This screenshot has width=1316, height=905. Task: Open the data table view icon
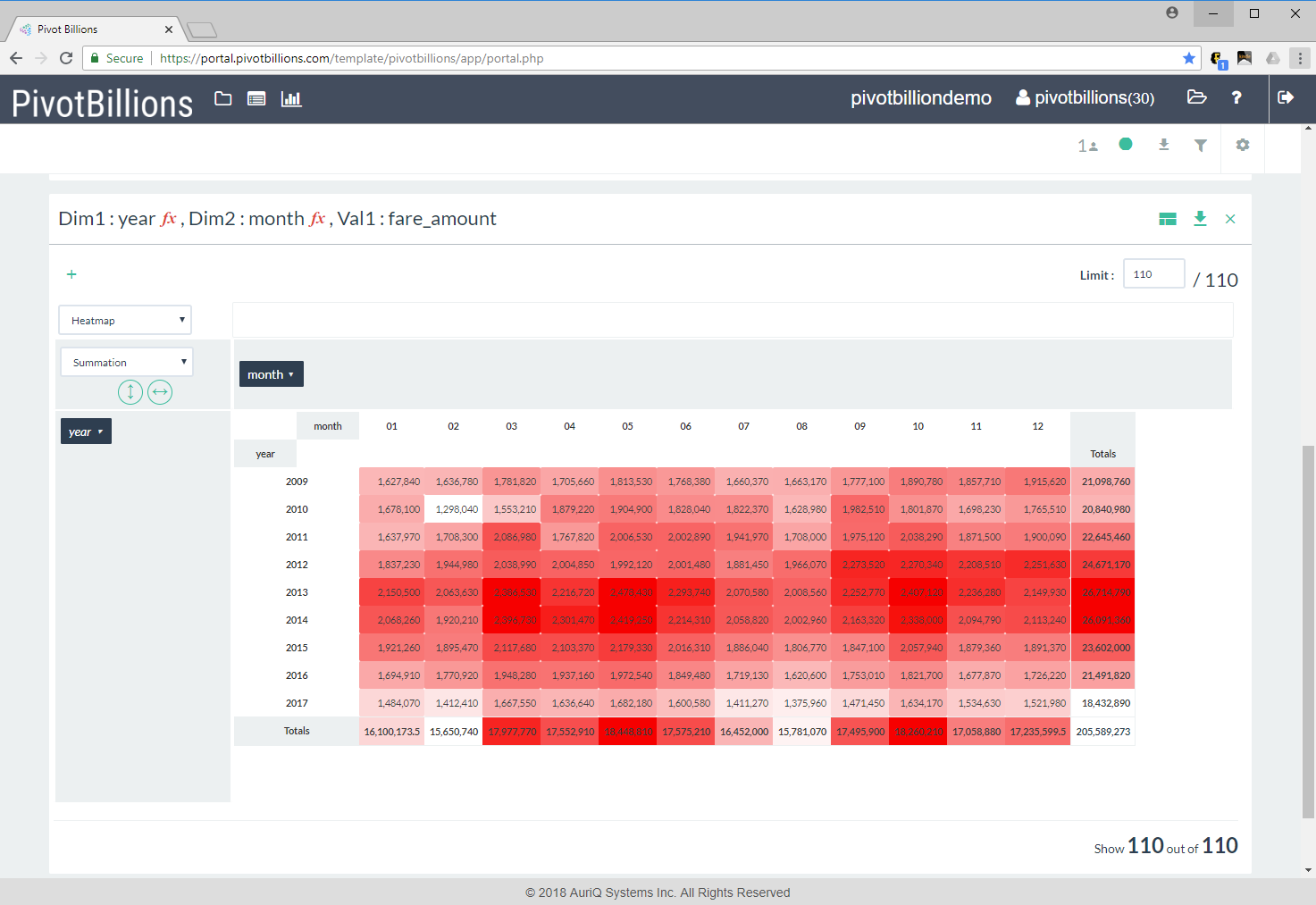point(256,98)
